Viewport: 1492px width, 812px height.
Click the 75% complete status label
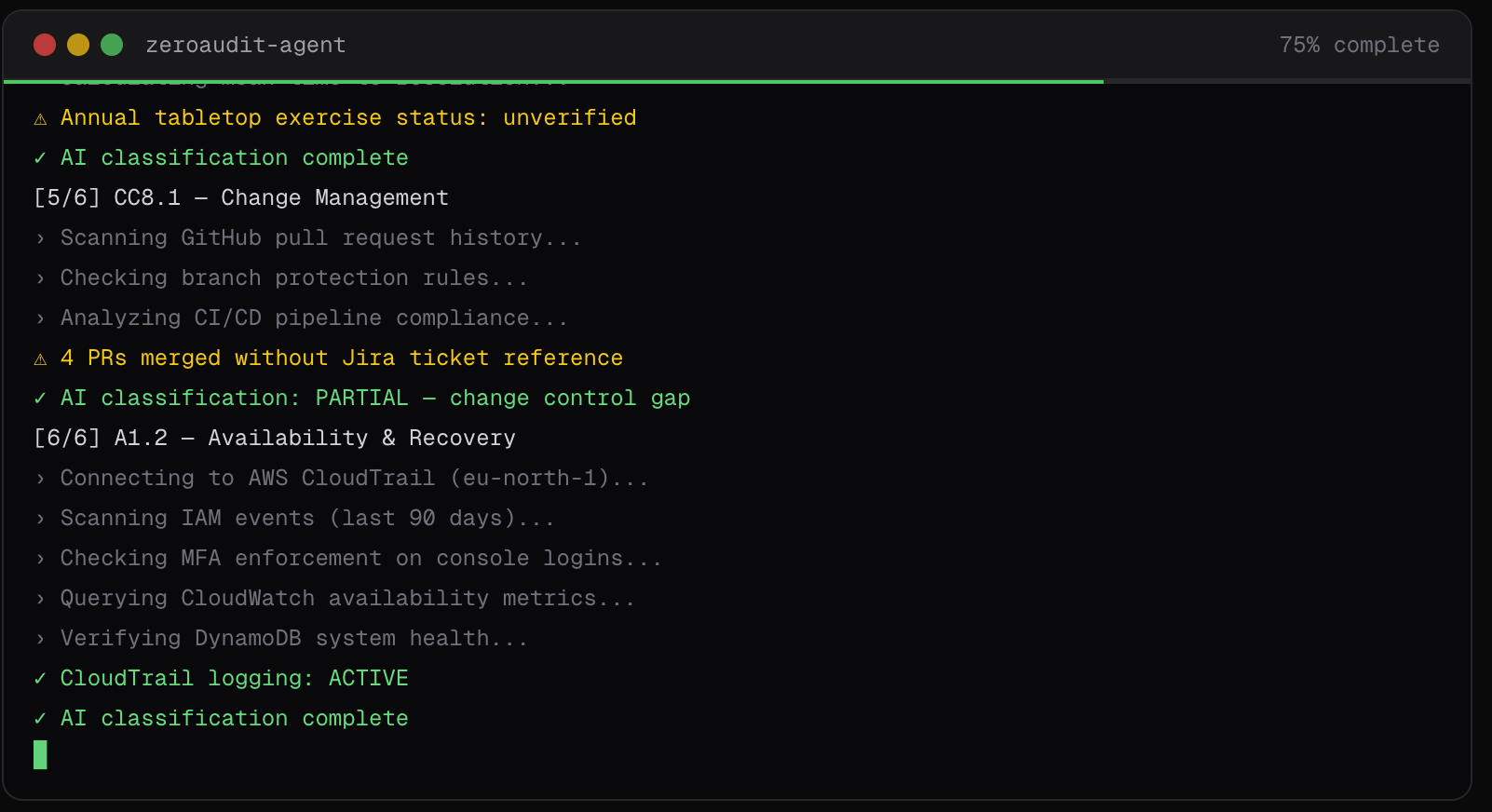(1359, 45)
